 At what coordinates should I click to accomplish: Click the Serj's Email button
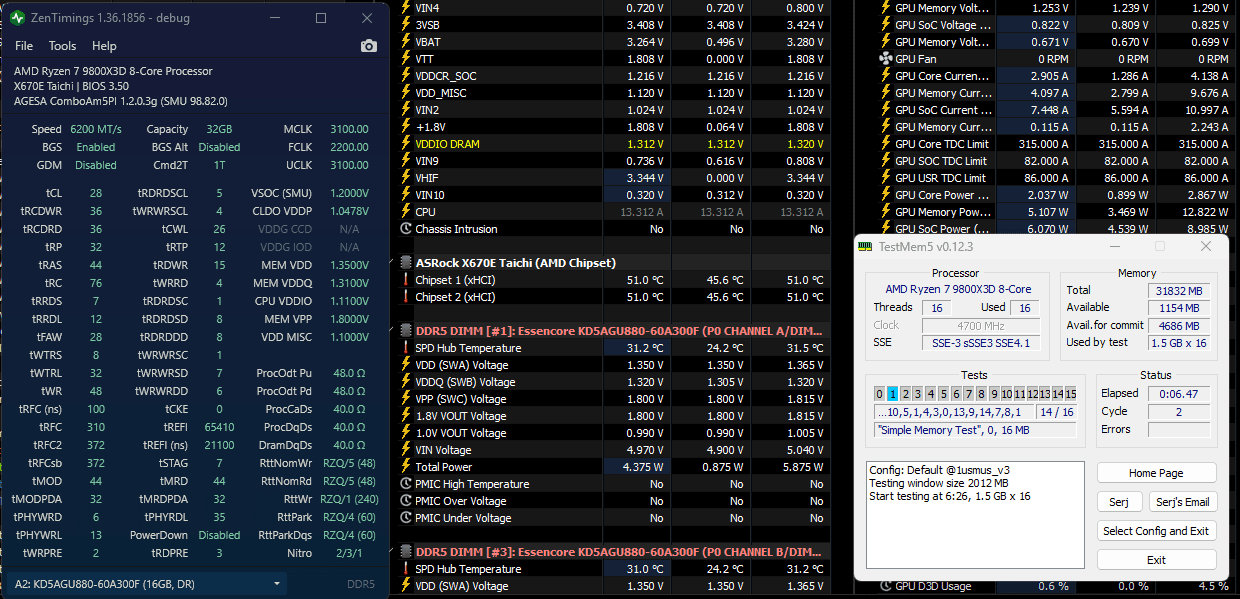click(x=1182, y=502)
